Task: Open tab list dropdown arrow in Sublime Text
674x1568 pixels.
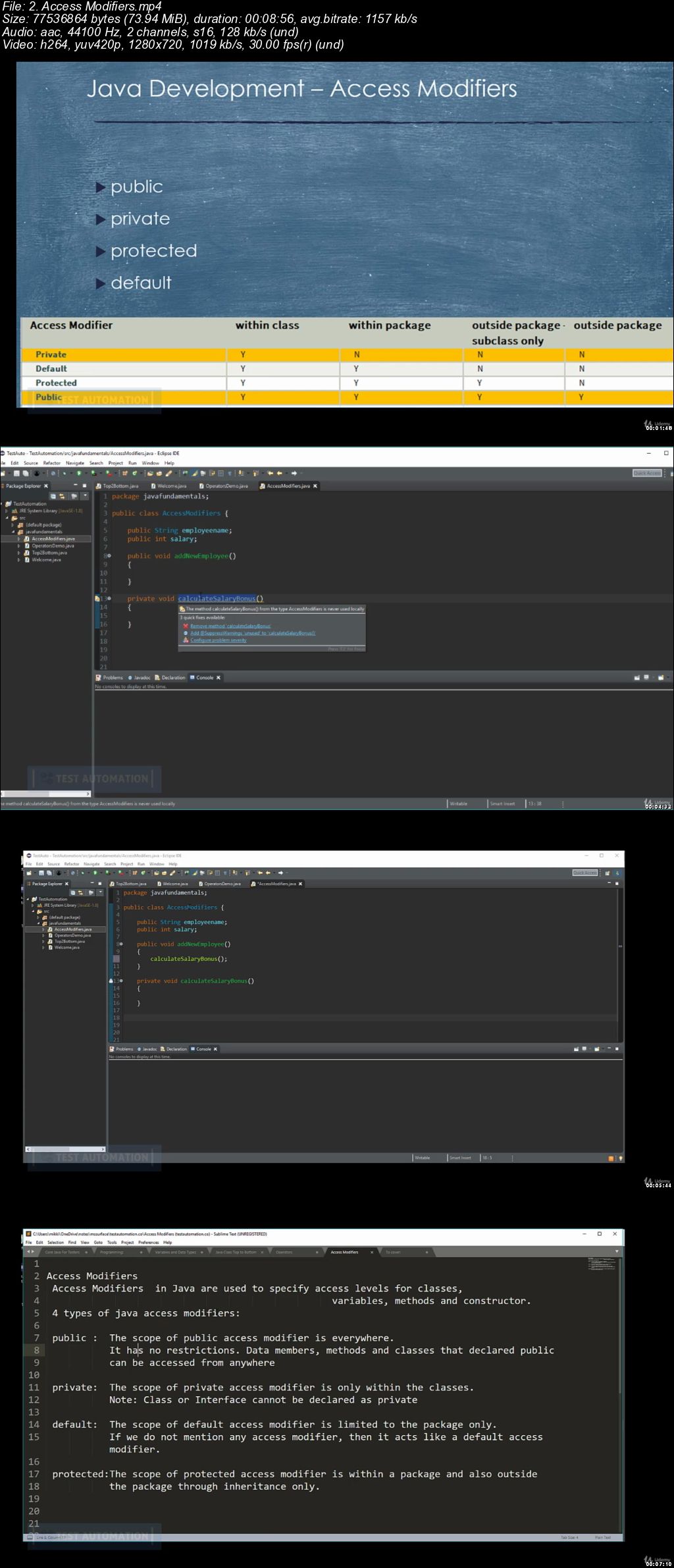Action: pyautogui.click(x=617, y=1252)
